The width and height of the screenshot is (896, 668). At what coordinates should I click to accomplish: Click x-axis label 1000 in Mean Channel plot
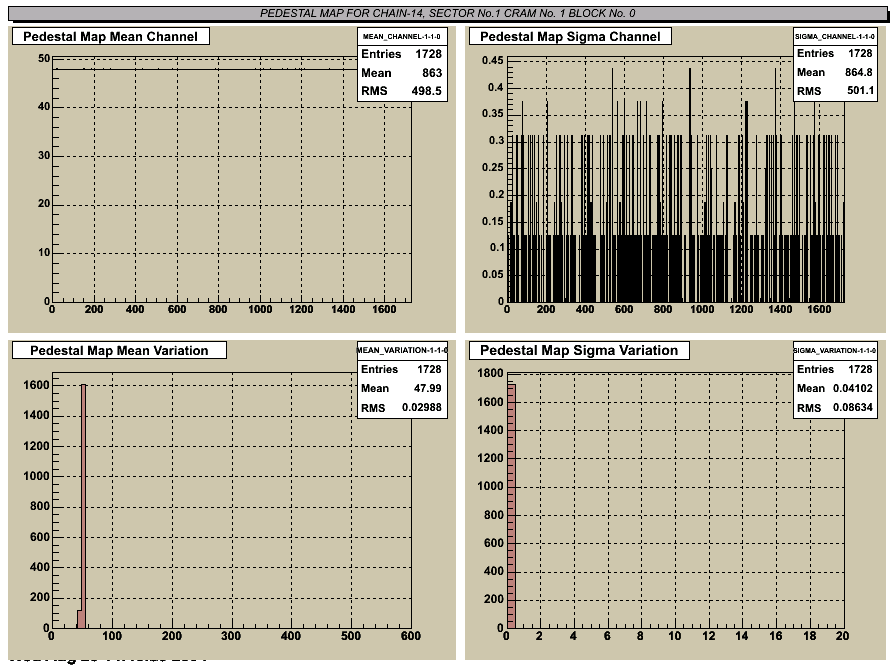pos(260,309)
